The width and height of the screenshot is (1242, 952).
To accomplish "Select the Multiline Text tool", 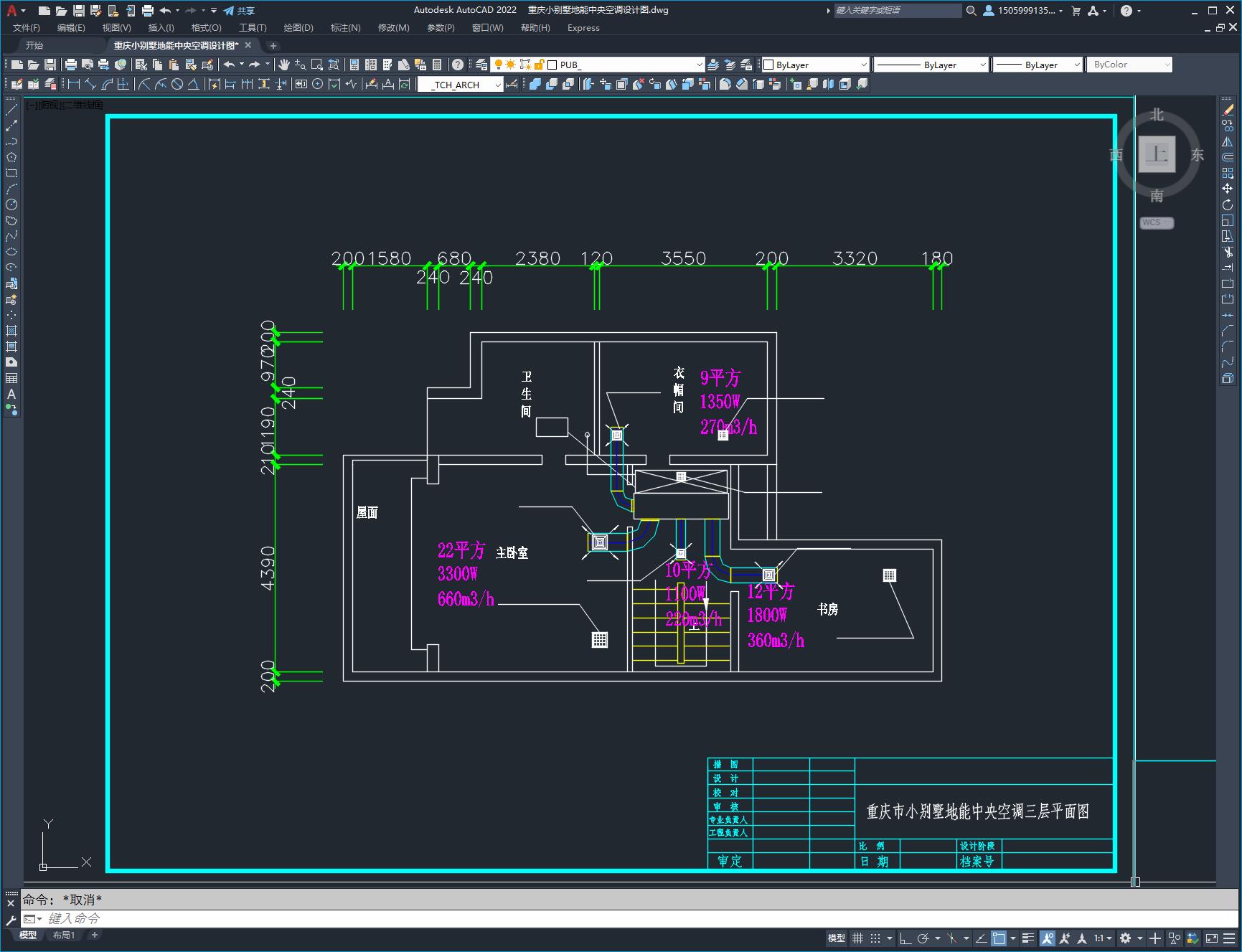I will pyautogui.click(x=11, y=394).
